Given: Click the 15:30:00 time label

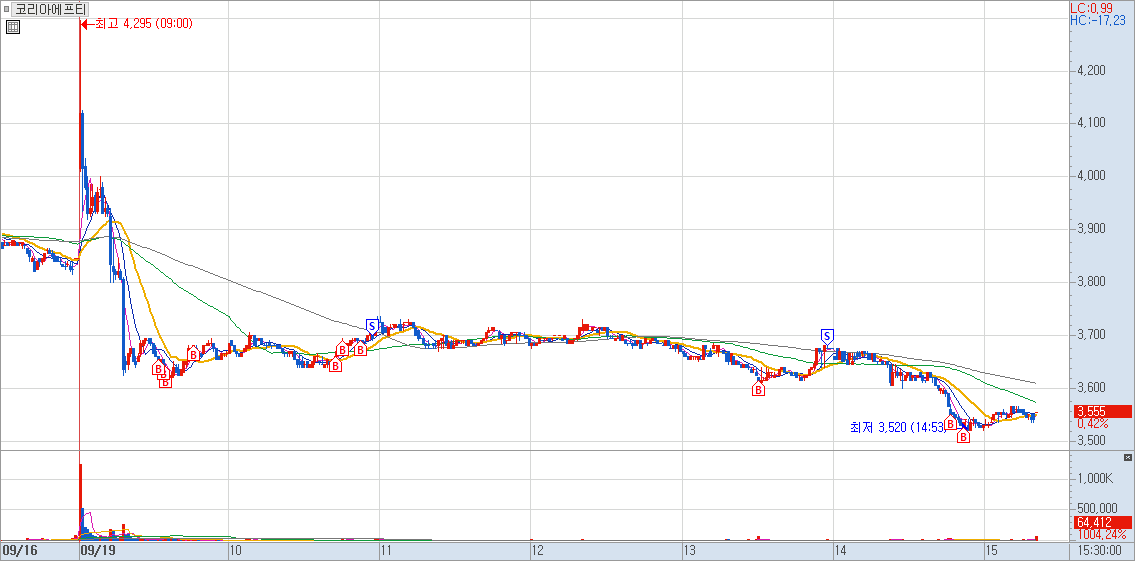Looking at the screenshot, I should coord(1098,551).
